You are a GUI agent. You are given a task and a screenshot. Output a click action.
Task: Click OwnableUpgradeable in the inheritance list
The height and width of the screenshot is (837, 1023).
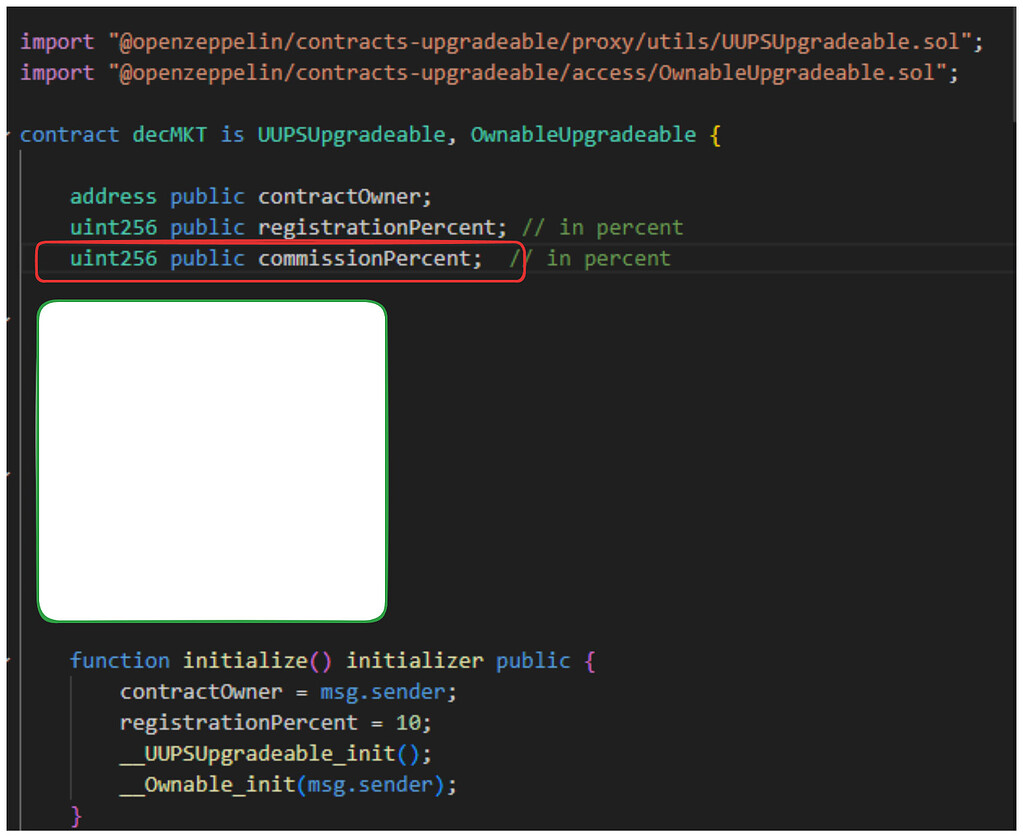coord(583,134)
